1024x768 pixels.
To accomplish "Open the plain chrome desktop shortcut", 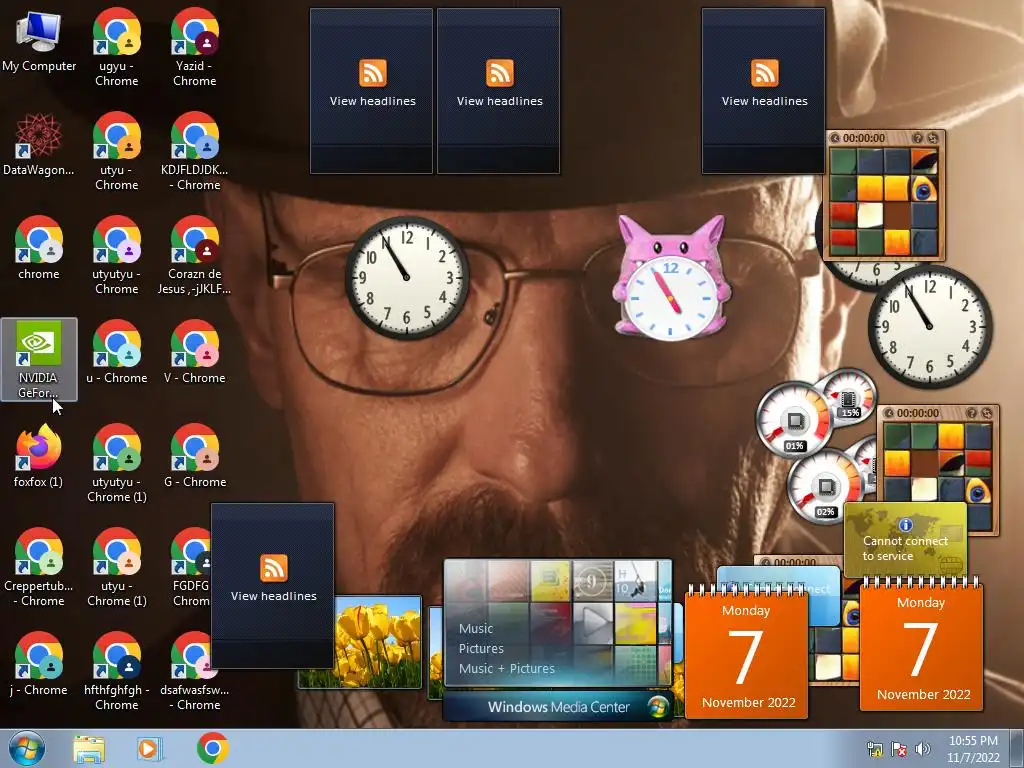I will tap(39, 249).
